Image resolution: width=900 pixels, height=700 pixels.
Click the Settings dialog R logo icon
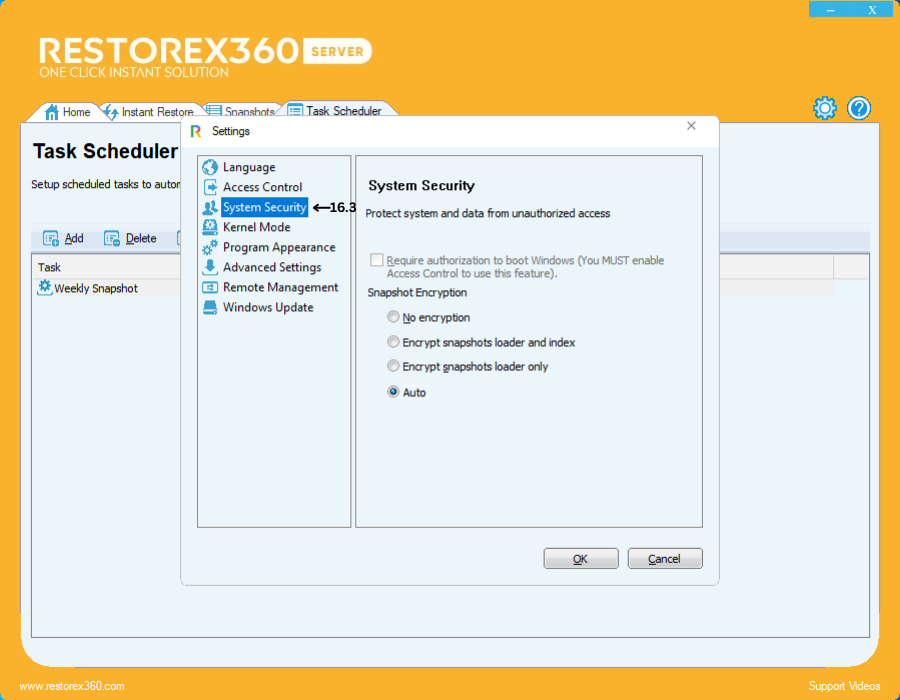coord(196,131)
